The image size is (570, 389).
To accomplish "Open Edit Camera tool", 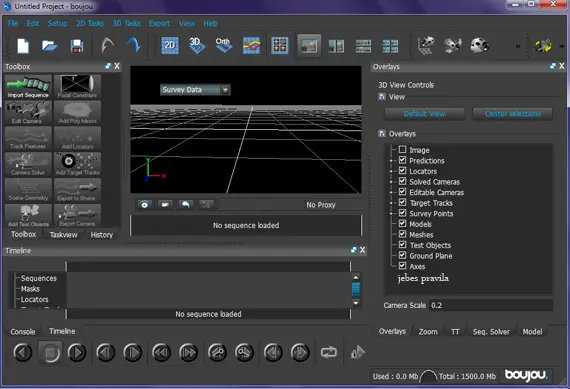I will (x=28, y=113).
